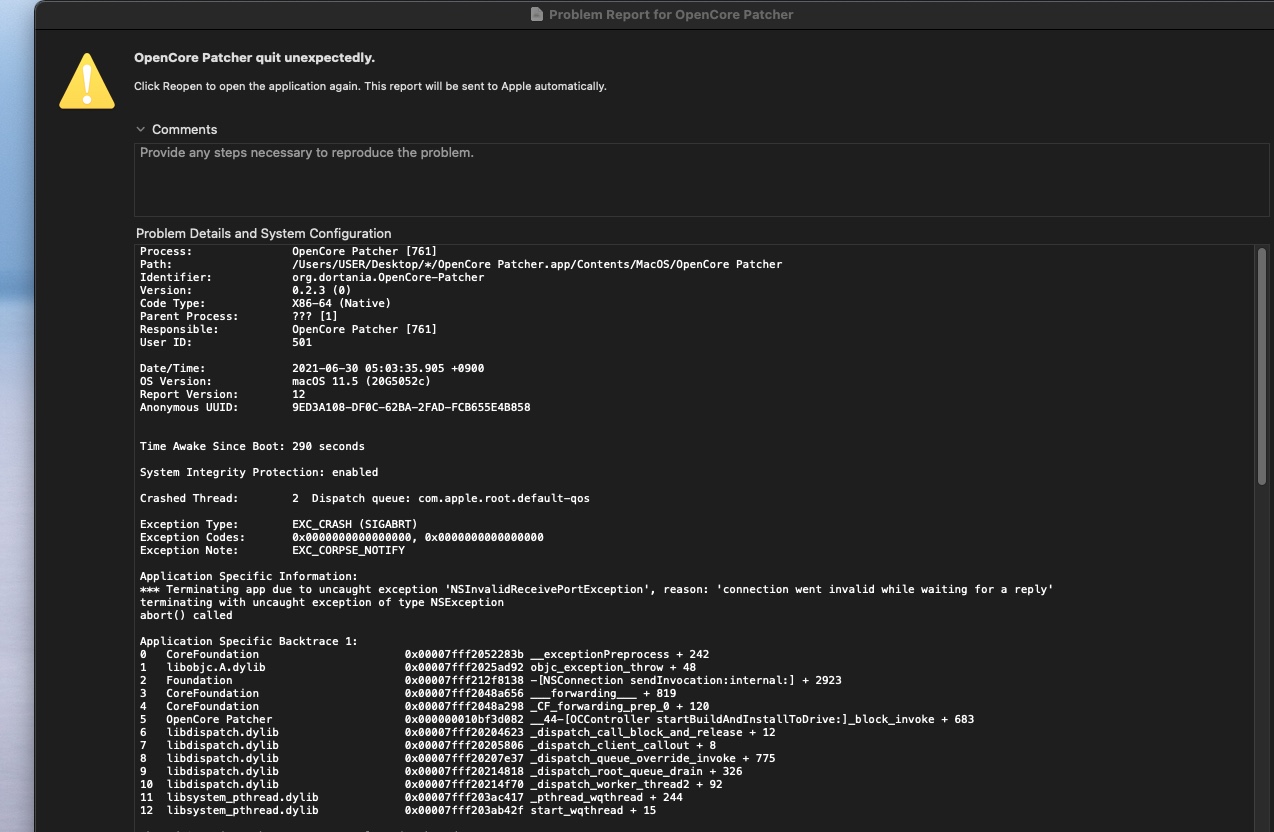1274x832 pixels.
Task: Click the Exception Codes line
Action: [342, 537]
